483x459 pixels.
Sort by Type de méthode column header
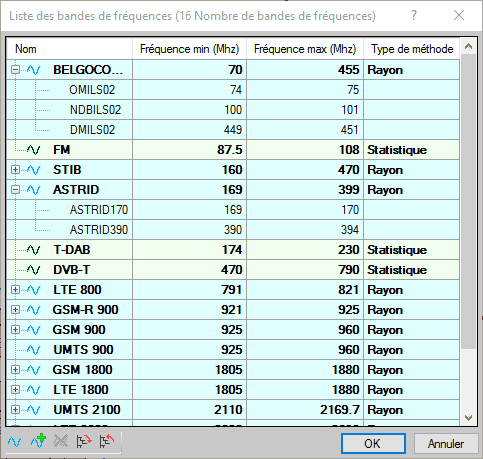411,49
